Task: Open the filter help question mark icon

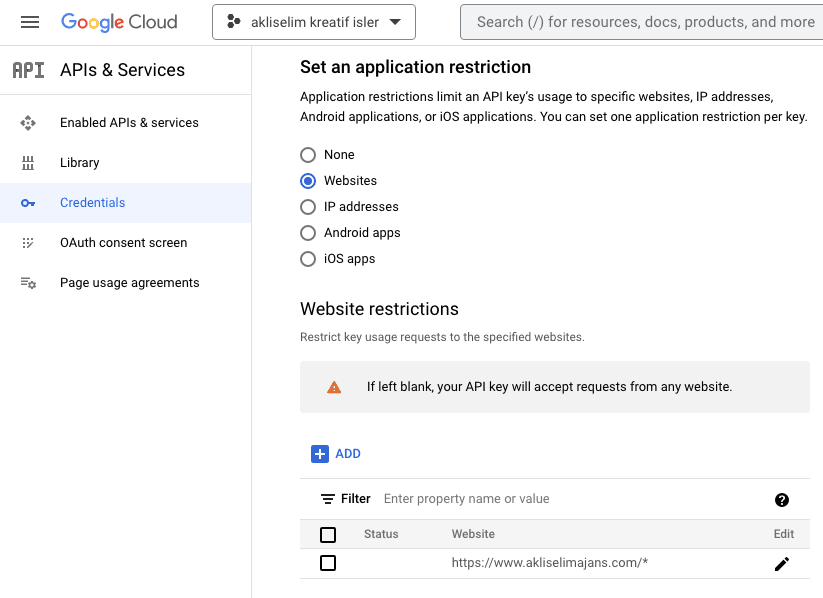Action: click(781, 500)
